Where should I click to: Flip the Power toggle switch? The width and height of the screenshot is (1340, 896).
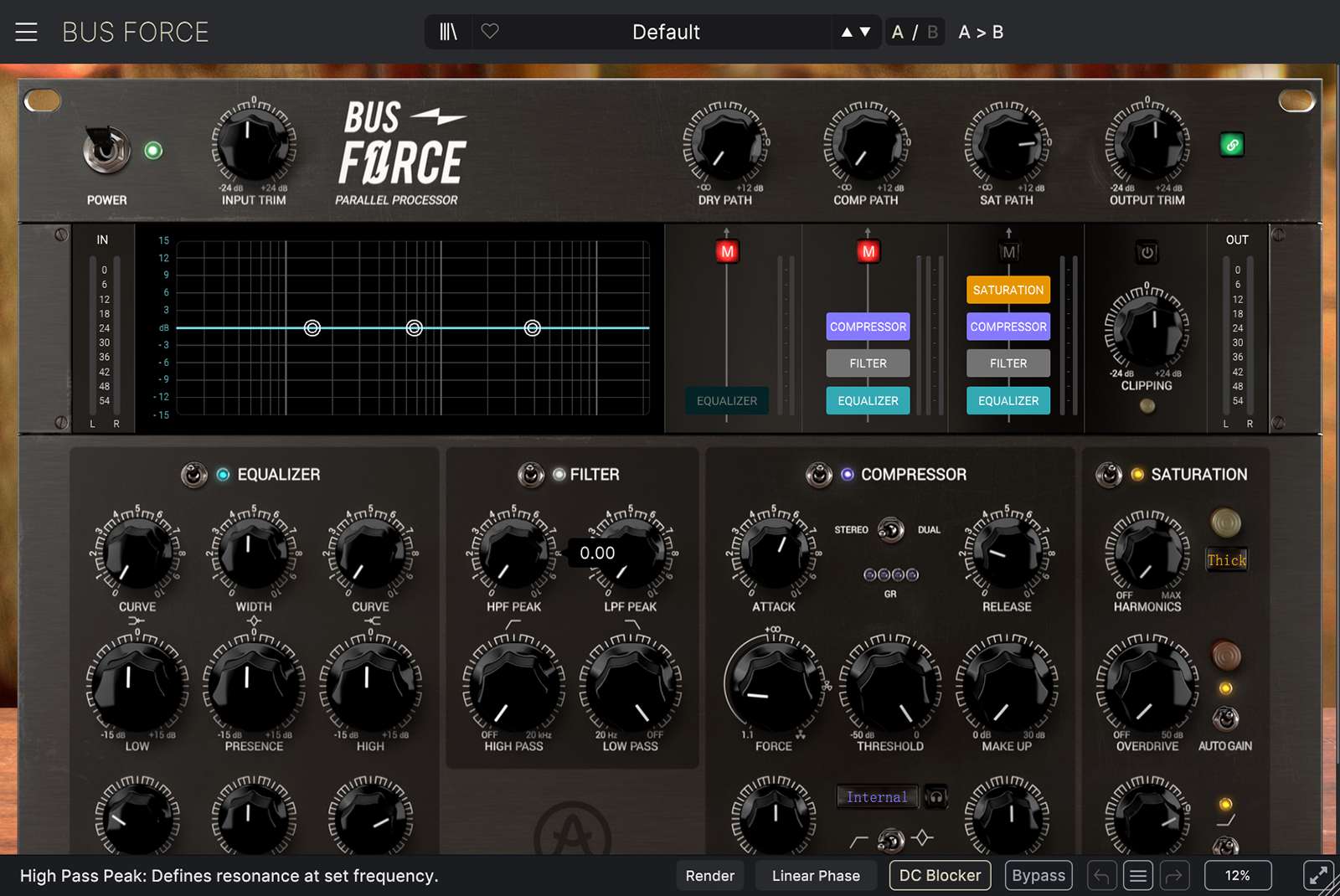[x=106, y=150]
